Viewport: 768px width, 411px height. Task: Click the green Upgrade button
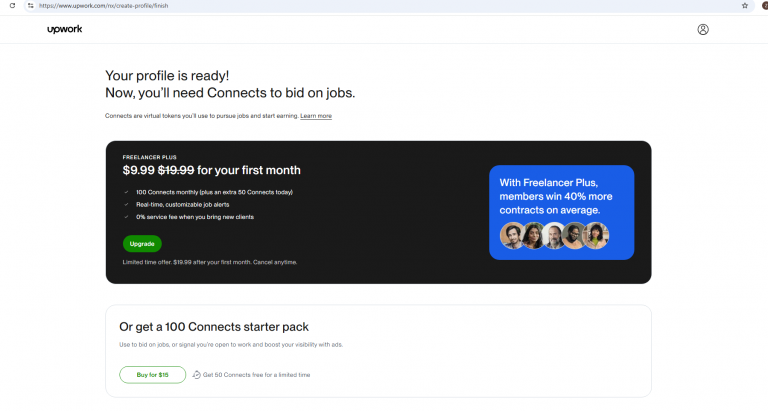click(x=142, y=243)
